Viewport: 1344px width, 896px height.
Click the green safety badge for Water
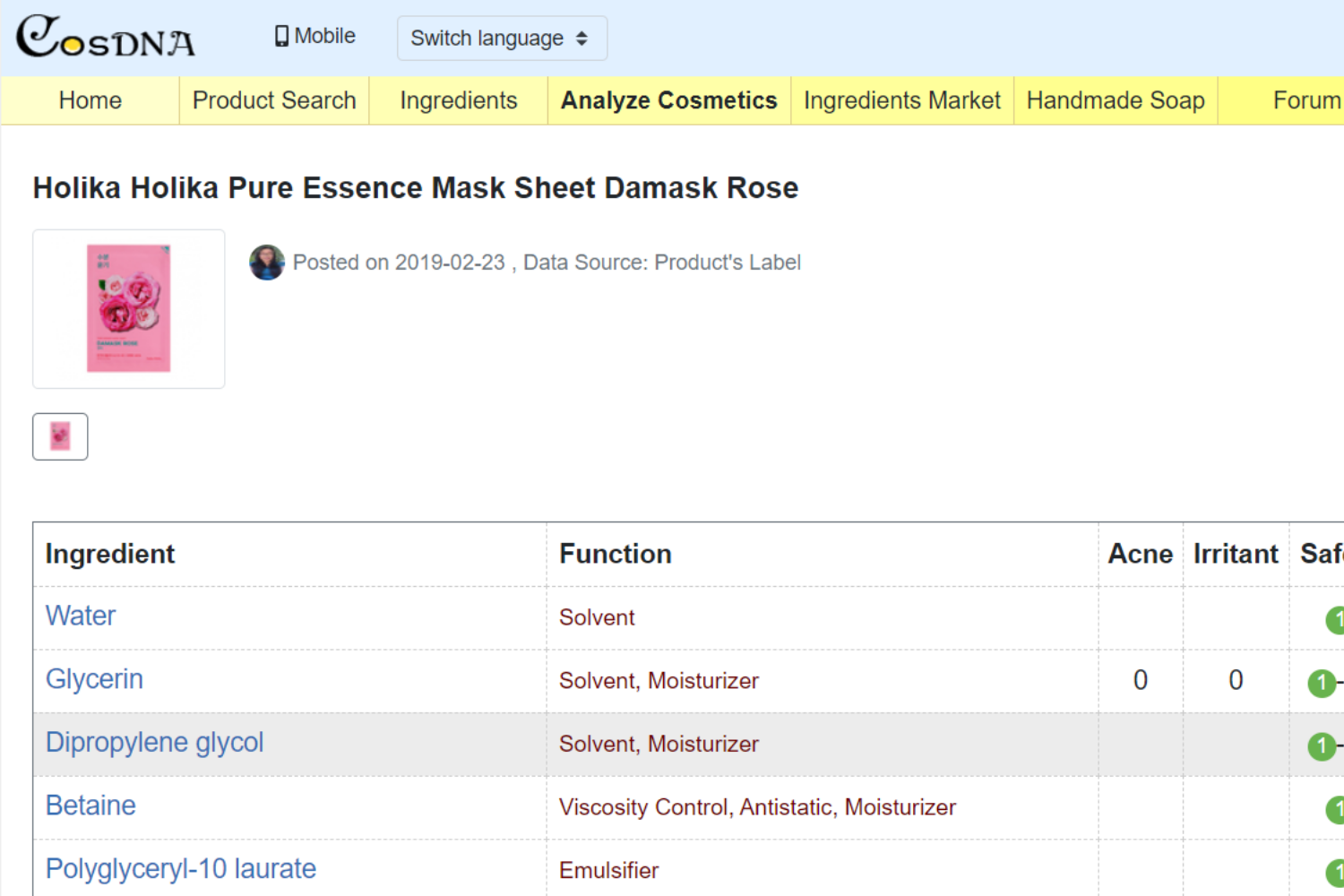click(x=1335, y=620)
